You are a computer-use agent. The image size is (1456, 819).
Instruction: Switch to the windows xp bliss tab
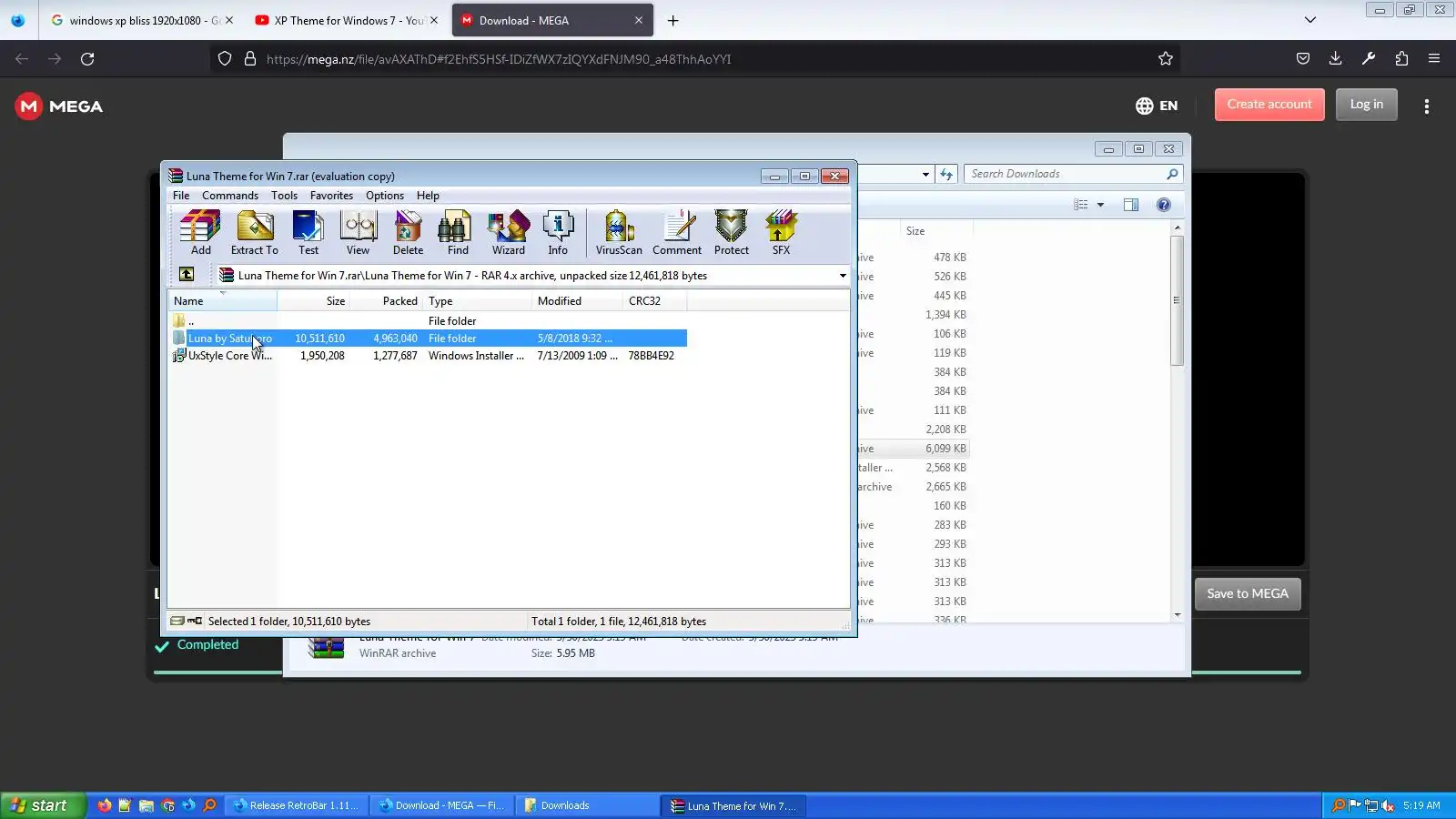(143, 20)
